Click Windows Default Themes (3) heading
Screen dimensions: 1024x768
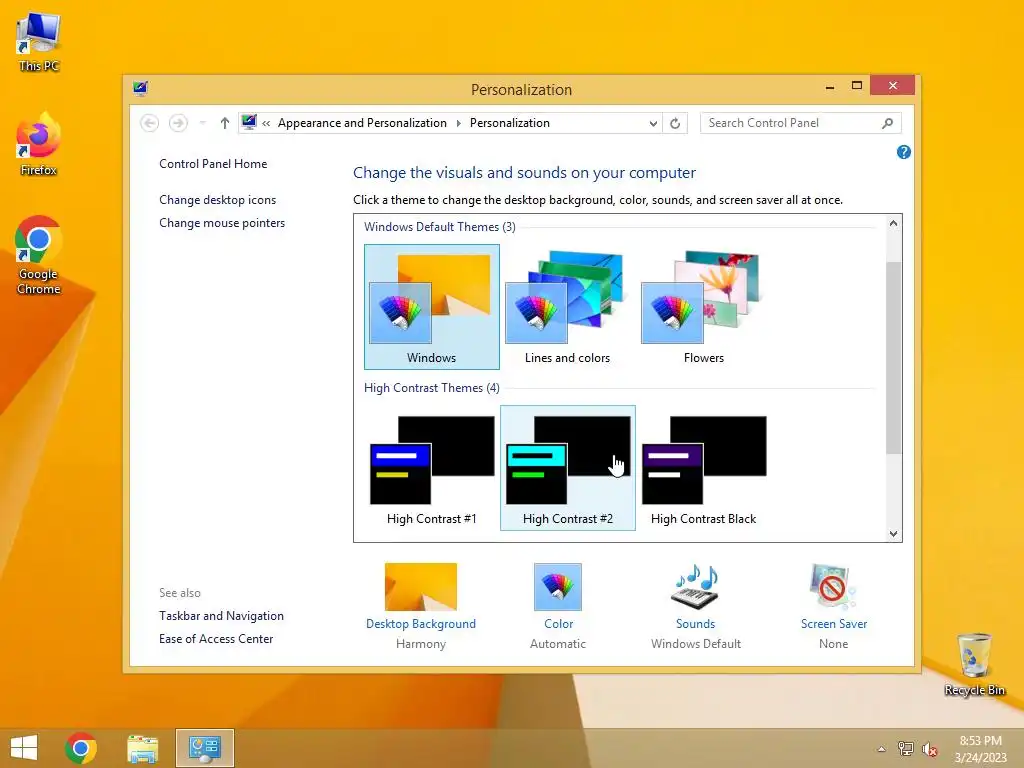coord(440,227)
